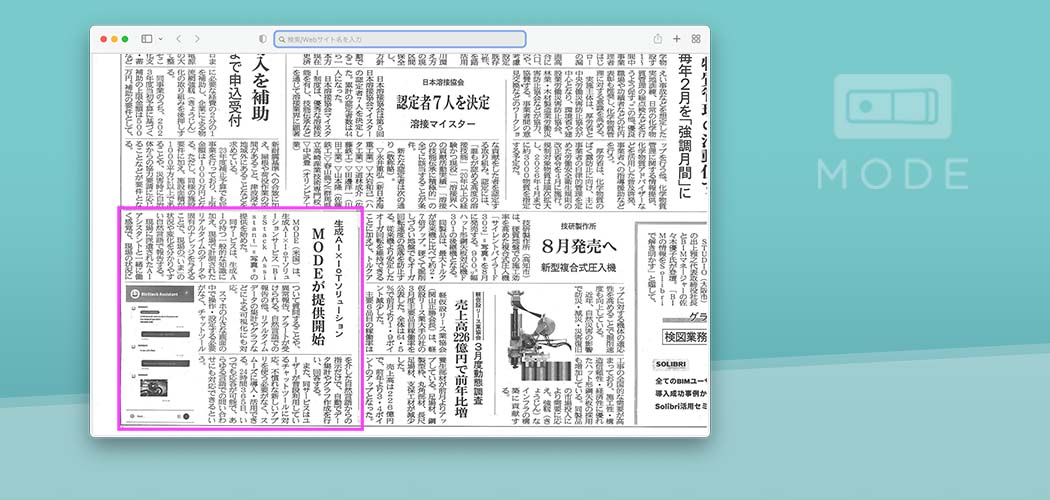
Task: Close the Safari window with red button
Action: pyautogui.click(x=102, y=39)
